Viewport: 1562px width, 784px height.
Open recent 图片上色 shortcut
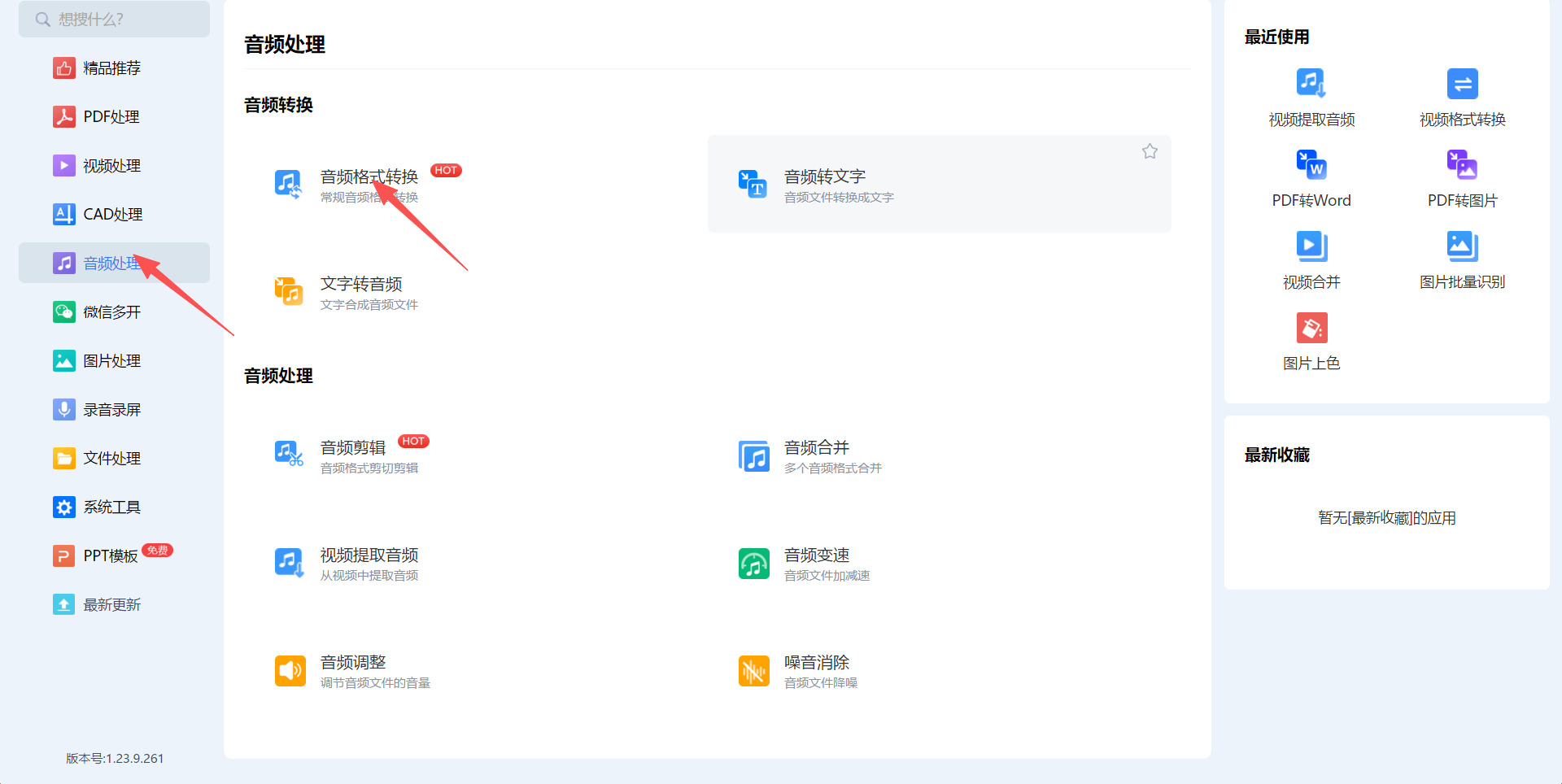pos(1311,342)
